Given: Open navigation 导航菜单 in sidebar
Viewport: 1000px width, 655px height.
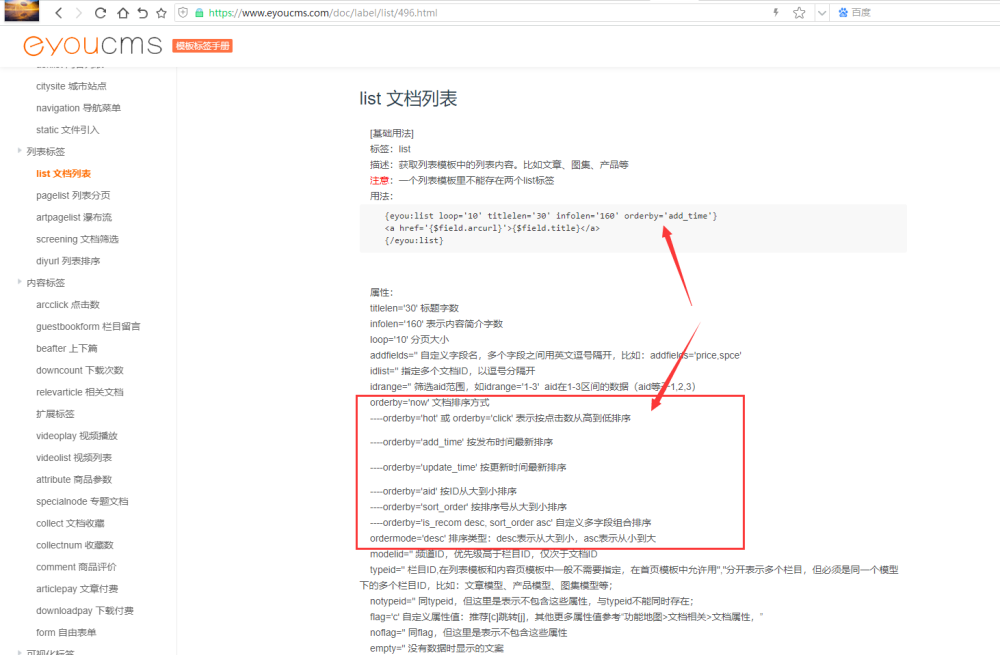Looking at the screenshot, I should (78, 108).
